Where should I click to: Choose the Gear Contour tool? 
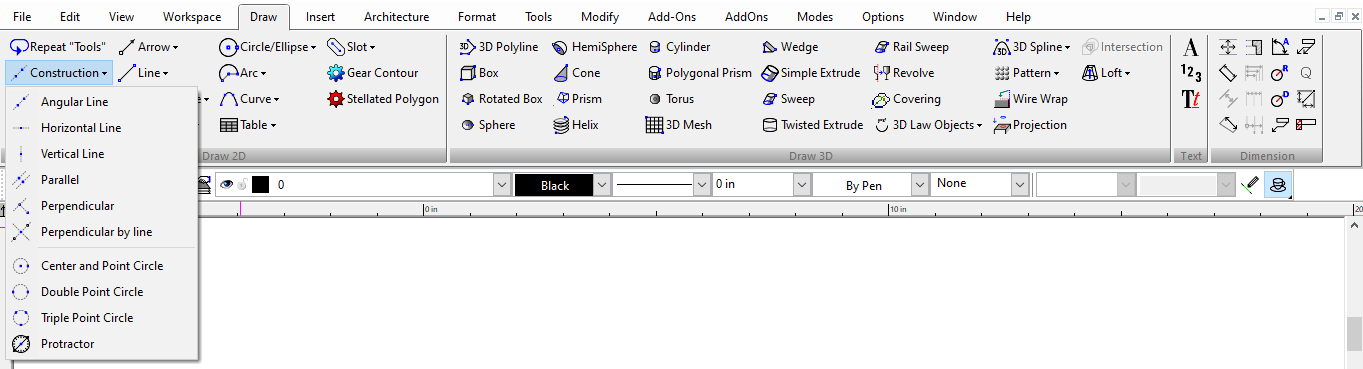coord(373,73)
